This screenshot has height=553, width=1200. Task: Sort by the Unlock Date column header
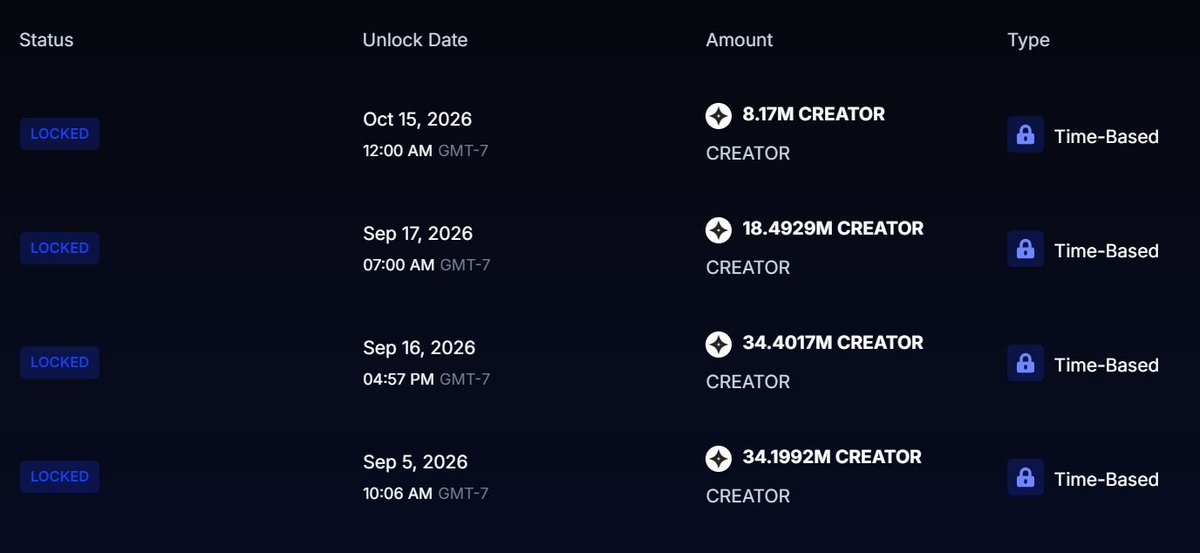click(x=415, y=40)
